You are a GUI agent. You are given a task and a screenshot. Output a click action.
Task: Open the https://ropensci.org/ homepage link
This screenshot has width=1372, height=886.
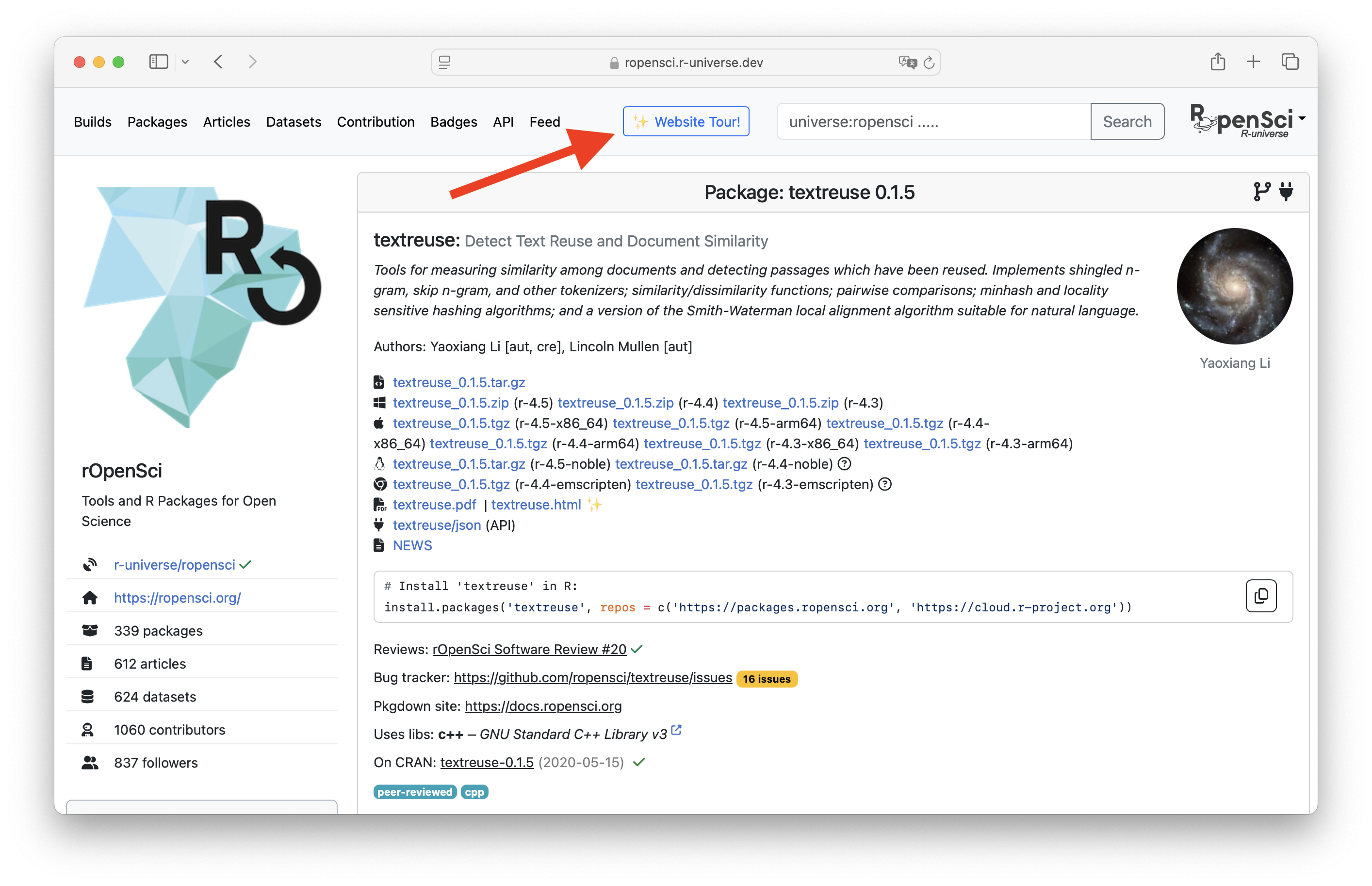177,598
